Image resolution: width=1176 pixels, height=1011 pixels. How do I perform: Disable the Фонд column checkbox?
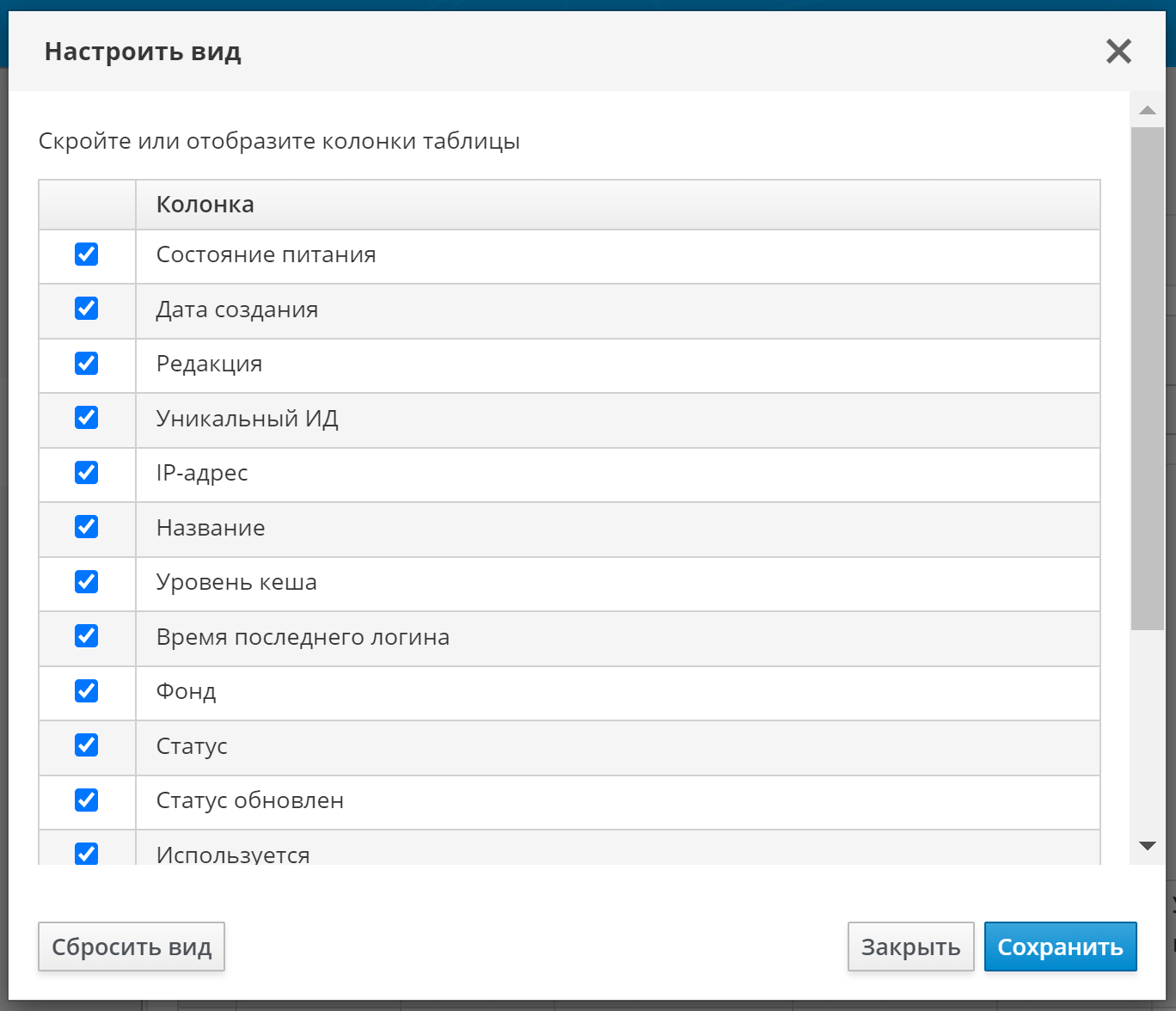click(87, 691)
